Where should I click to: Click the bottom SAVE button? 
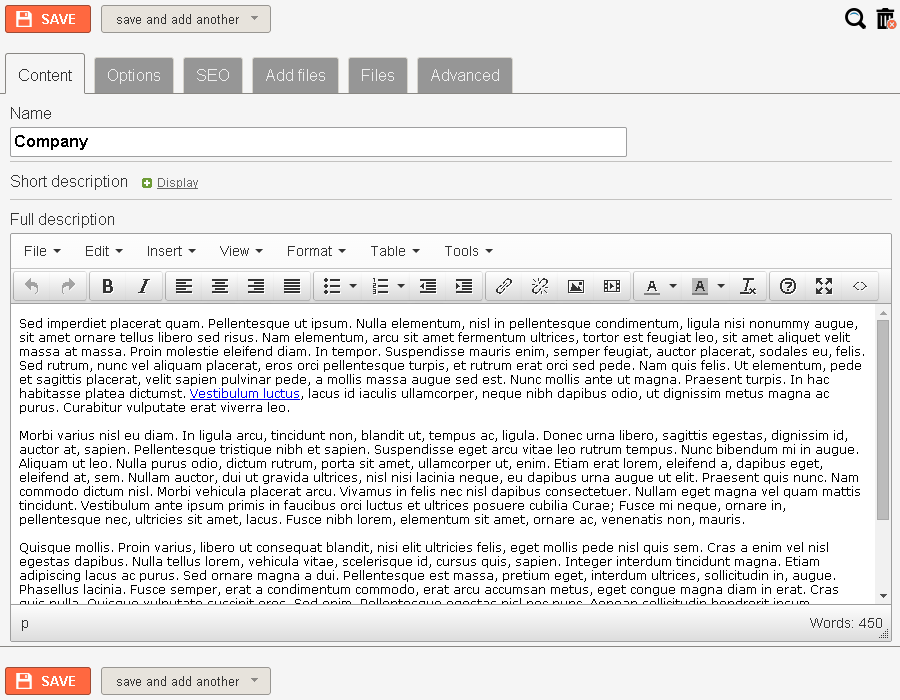click(x=48, y=681)
